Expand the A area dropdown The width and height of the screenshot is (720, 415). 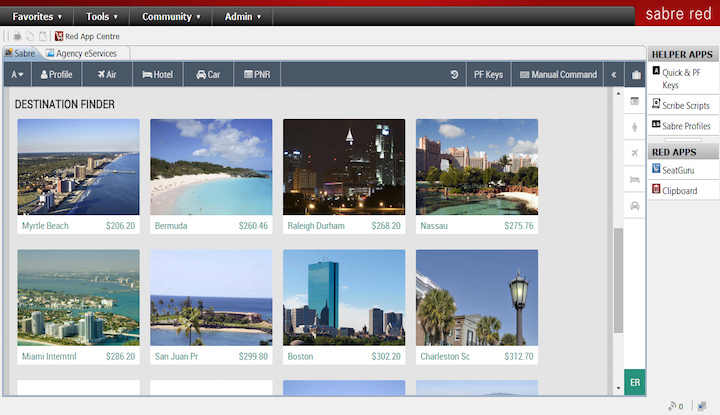pos(17,74)
